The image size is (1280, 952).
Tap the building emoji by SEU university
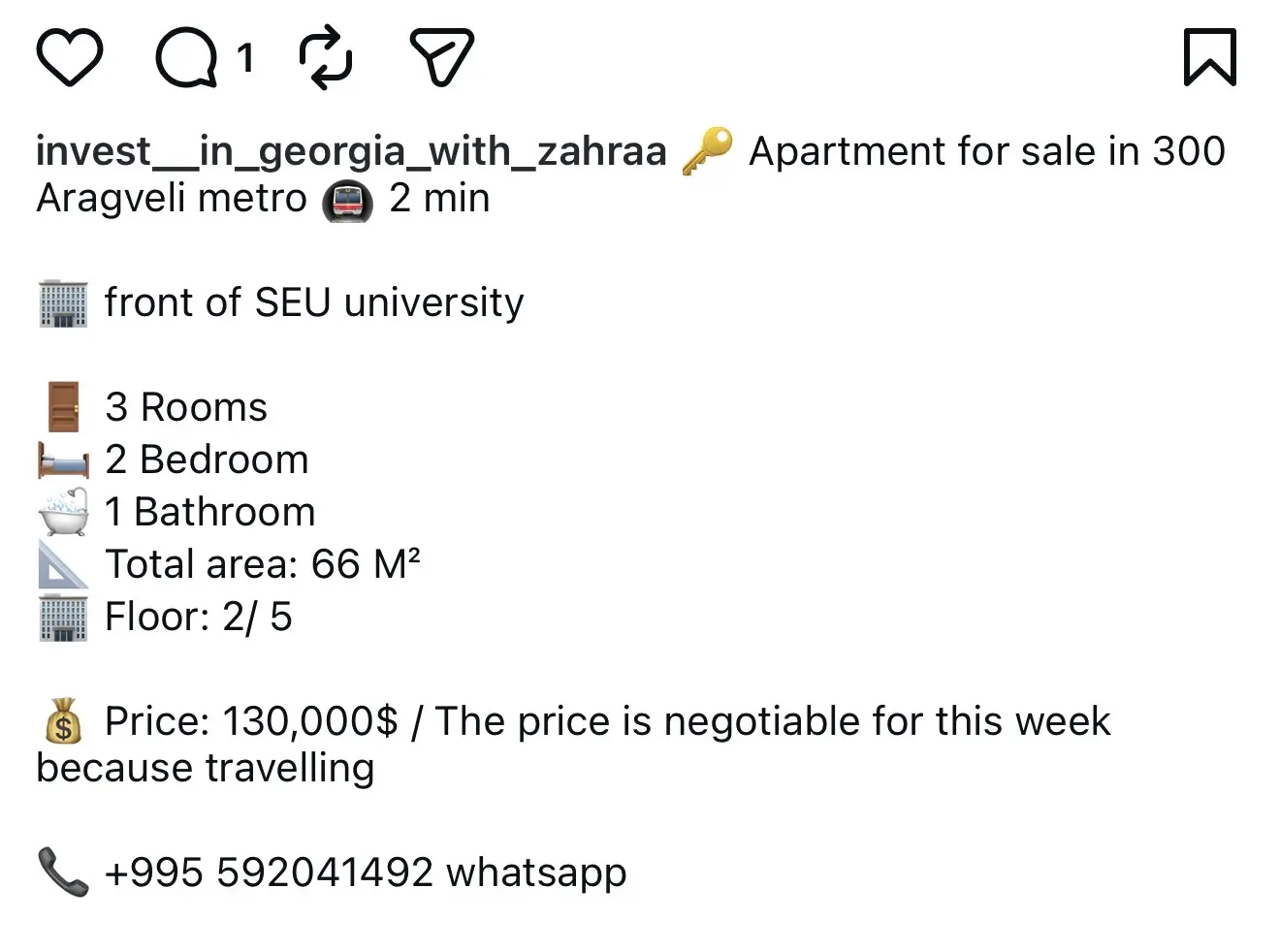[x=63, y=303]
